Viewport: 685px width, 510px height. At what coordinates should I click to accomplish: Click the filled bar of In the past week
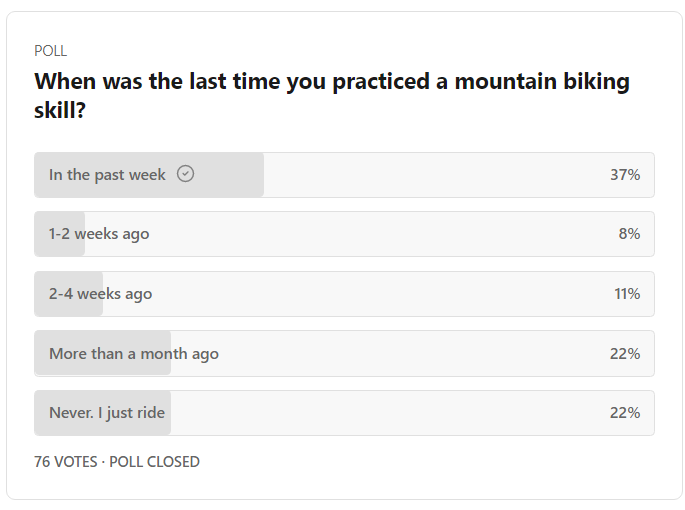(x=149, y=175)
